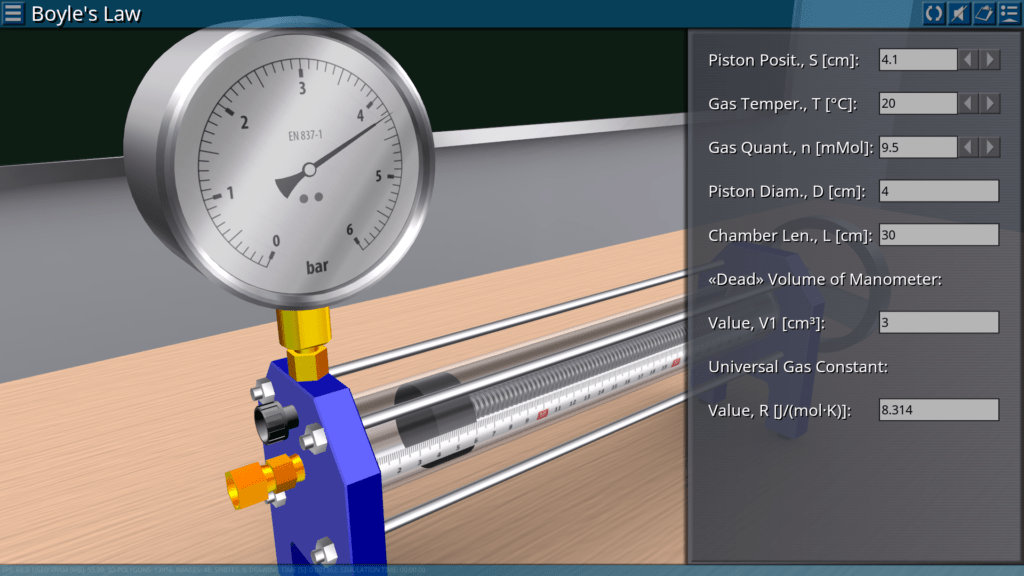The image size is (1024, 576).
Task: Decrease Gas Temperature with left arrow
Action: click(969, 103)
